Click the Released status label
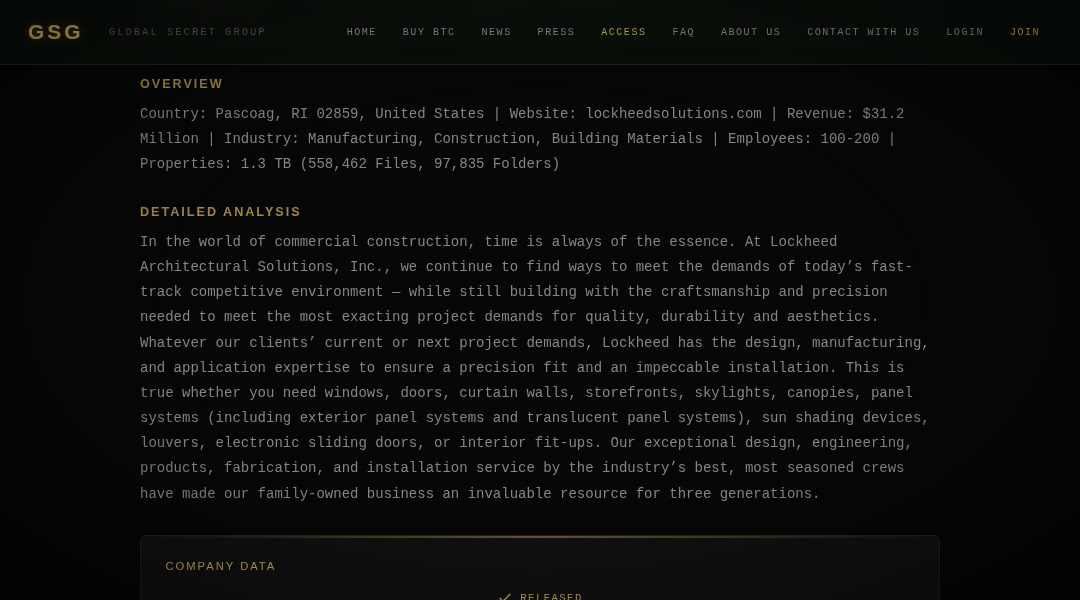Viewport: 1080px width, 600px height. (x=551, y=597)
